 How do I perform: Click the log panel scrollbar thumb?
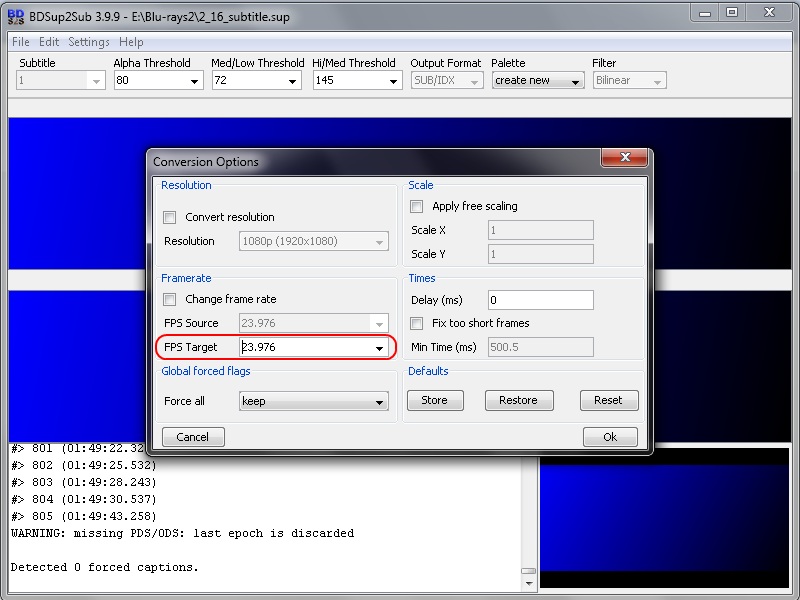[x=529, y=571]
